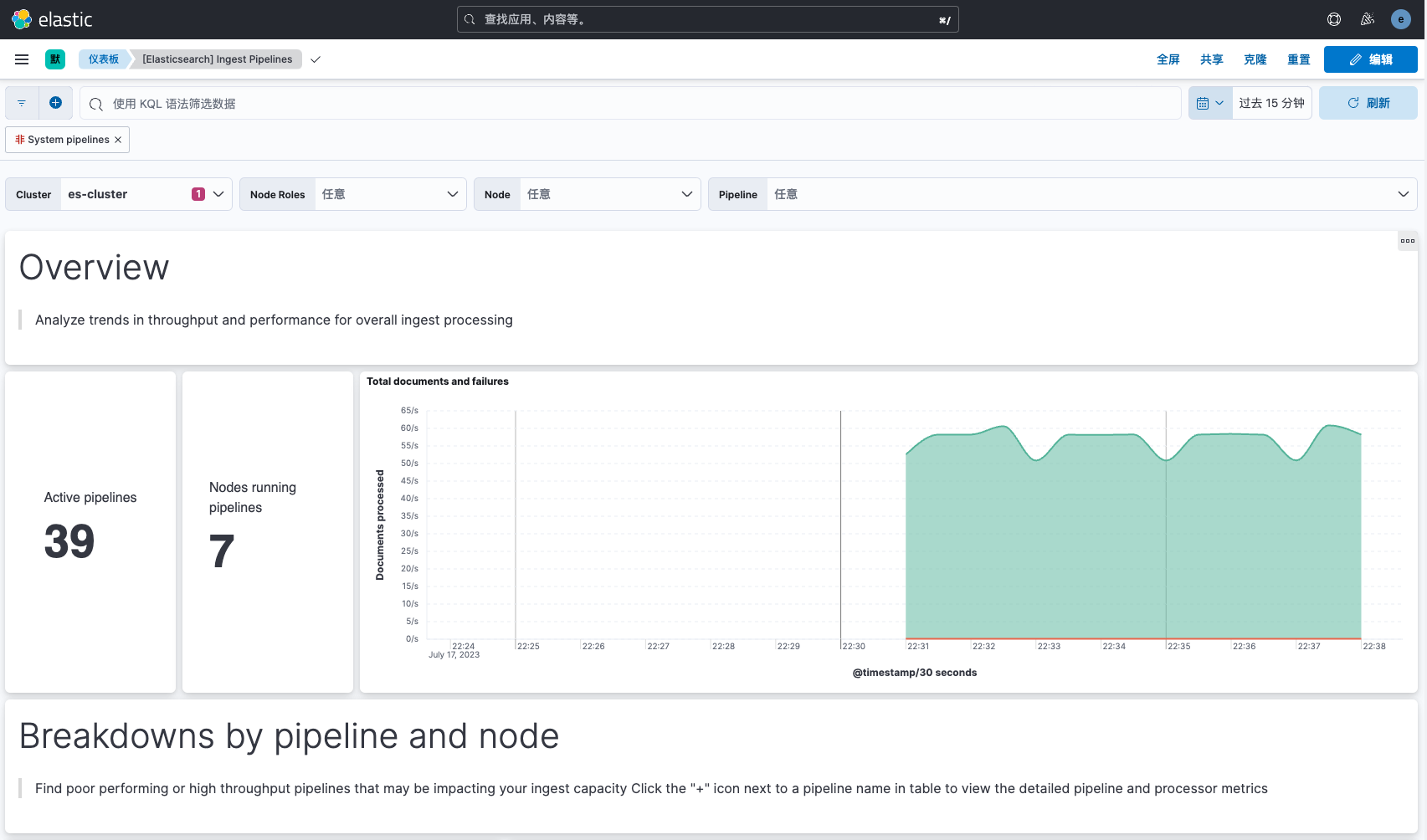The height and width of the screenshot is (840, 1427).
Task: Open the user account avatar
Action: pyautogui.click(x=1401, y=19)
